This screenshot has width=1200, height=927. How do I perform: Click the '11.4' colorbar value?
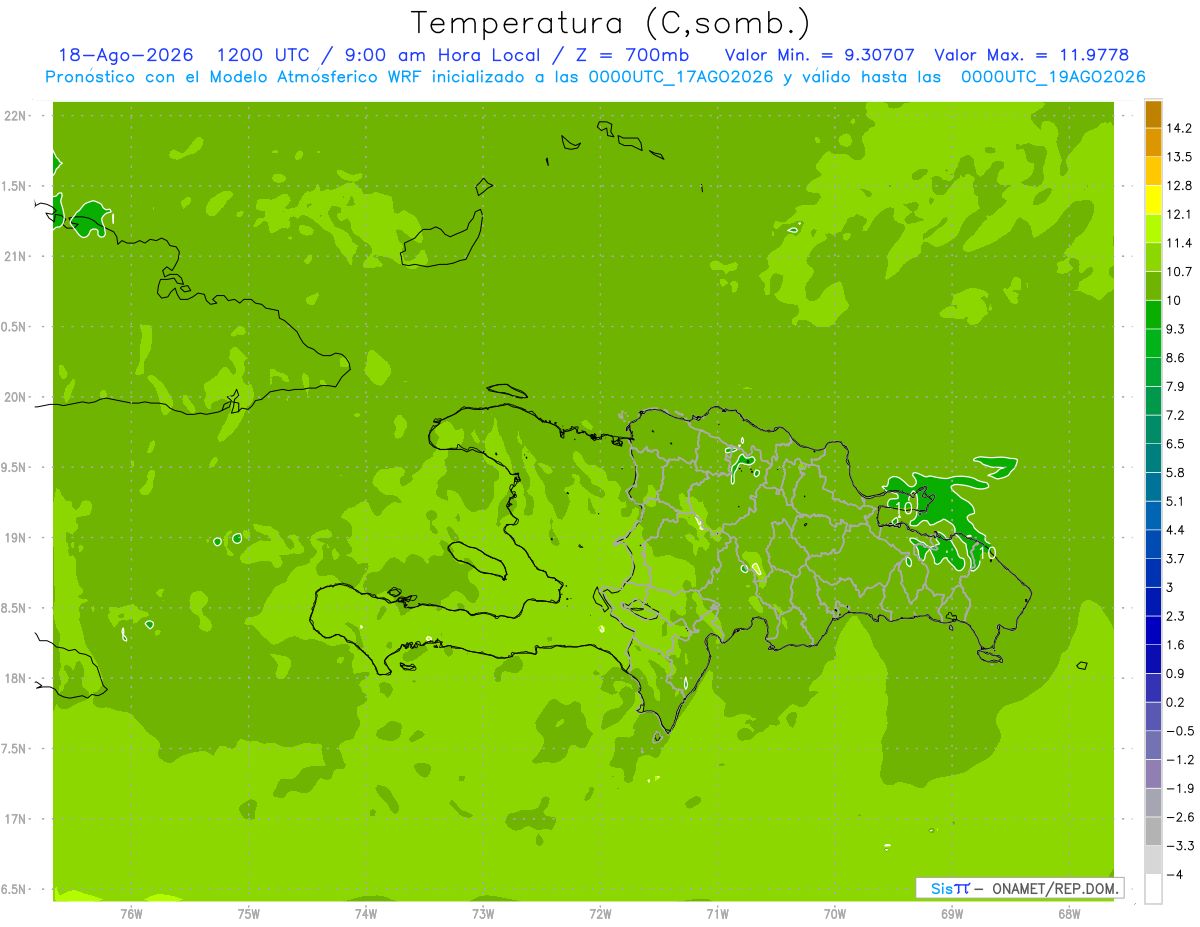pos(1180,243)
